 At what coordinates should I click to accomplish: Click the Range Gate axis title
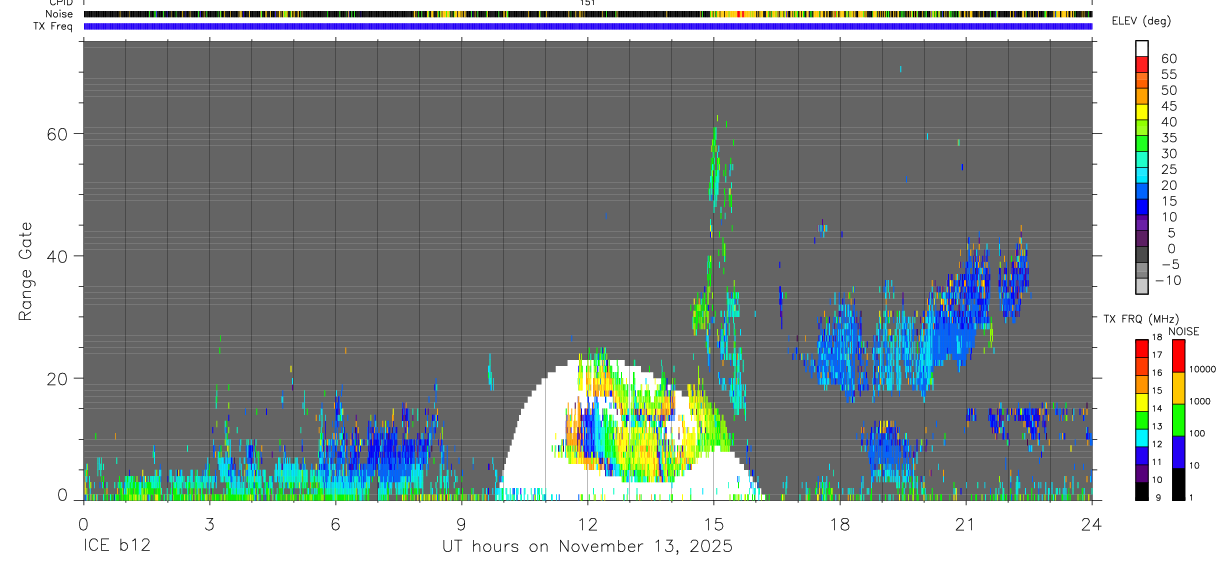pyautogui.click(x=25, y=272)
